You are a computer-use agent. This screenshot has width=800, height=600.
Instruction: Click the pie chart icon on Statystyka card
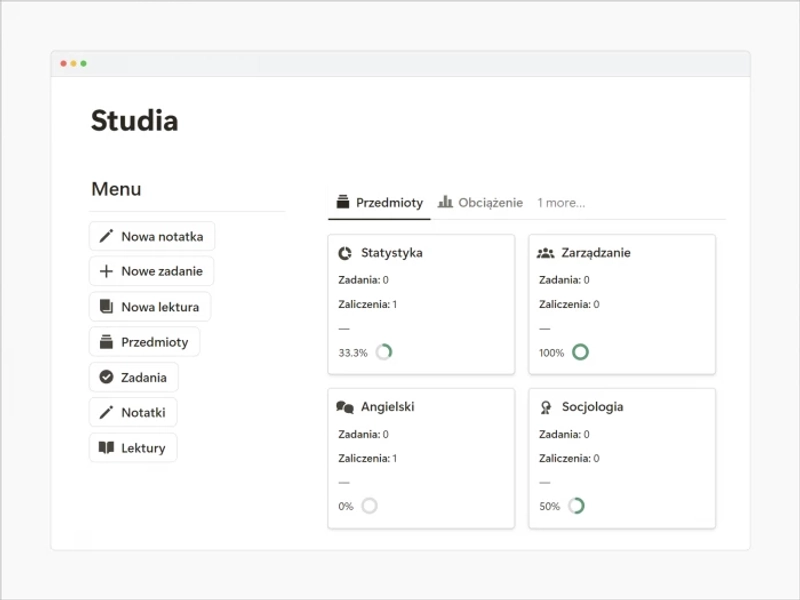(x=345, y=253)
